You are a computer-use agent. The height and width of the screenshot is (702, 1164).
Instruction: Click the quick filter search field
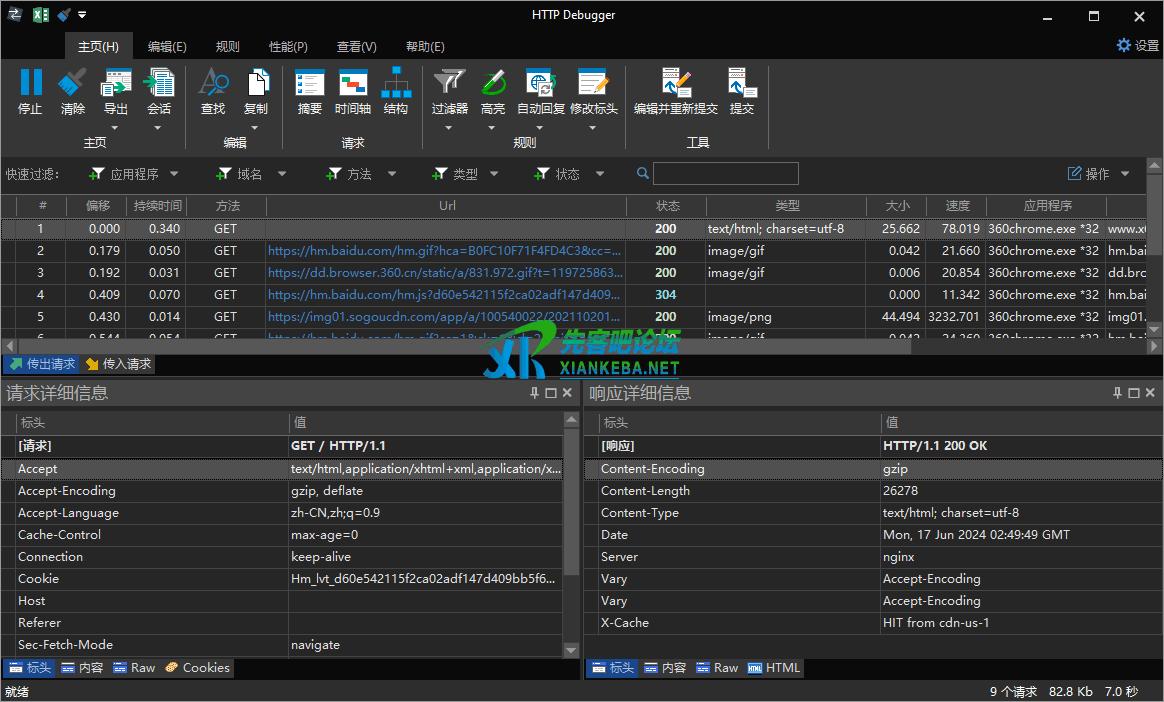[725, 174]
